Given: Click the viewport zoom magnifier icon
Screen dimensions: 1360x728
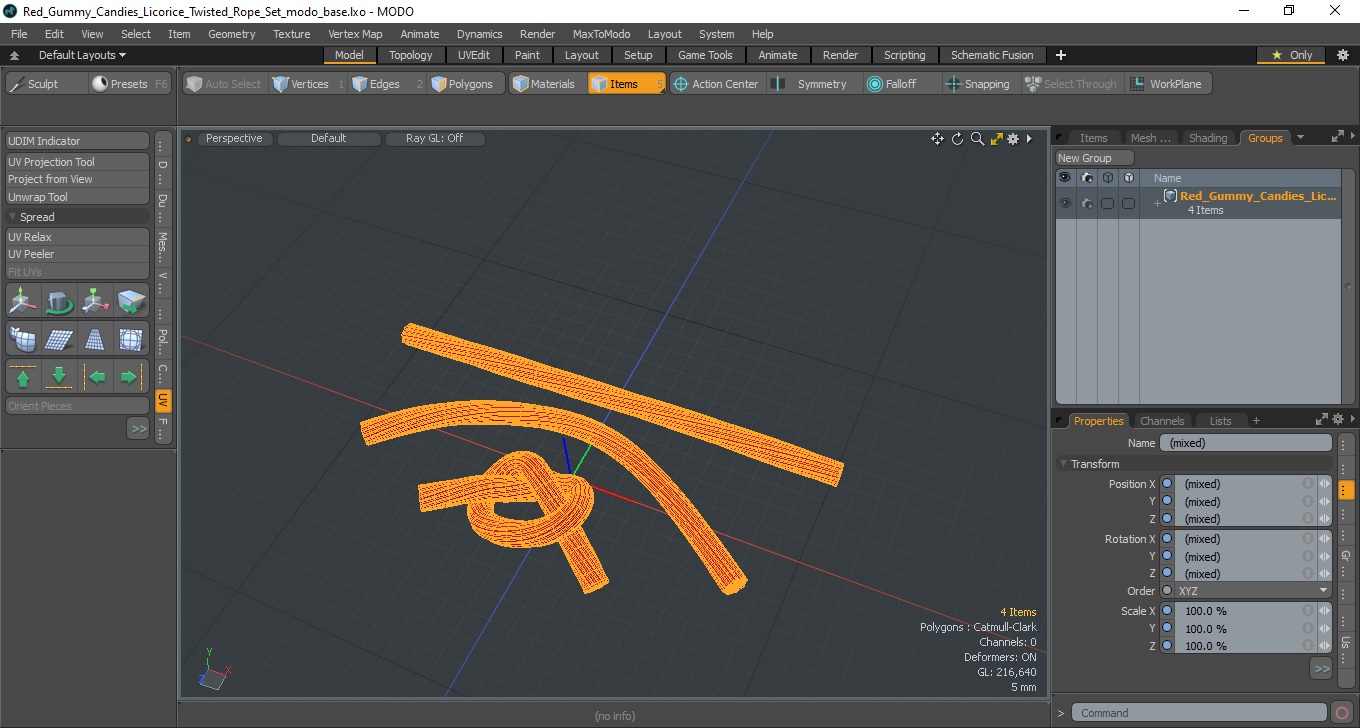Looking at the screenshot, I should pyautogui.click(x=977, y=139).
